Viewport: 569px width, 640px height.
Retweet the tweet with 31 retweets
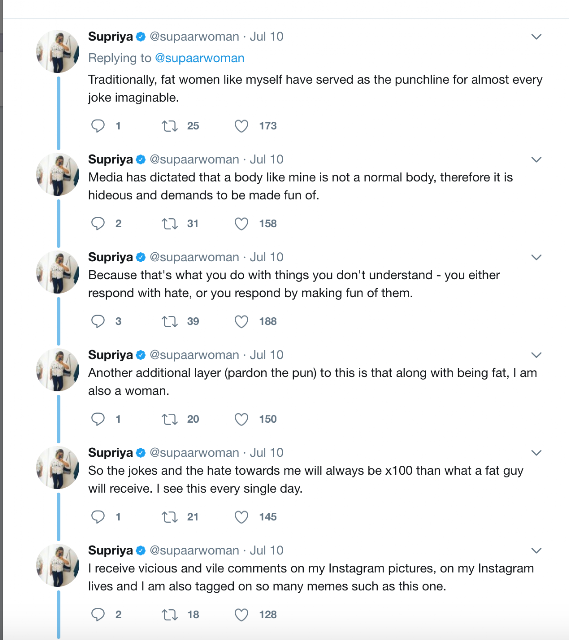coord(169,223)
